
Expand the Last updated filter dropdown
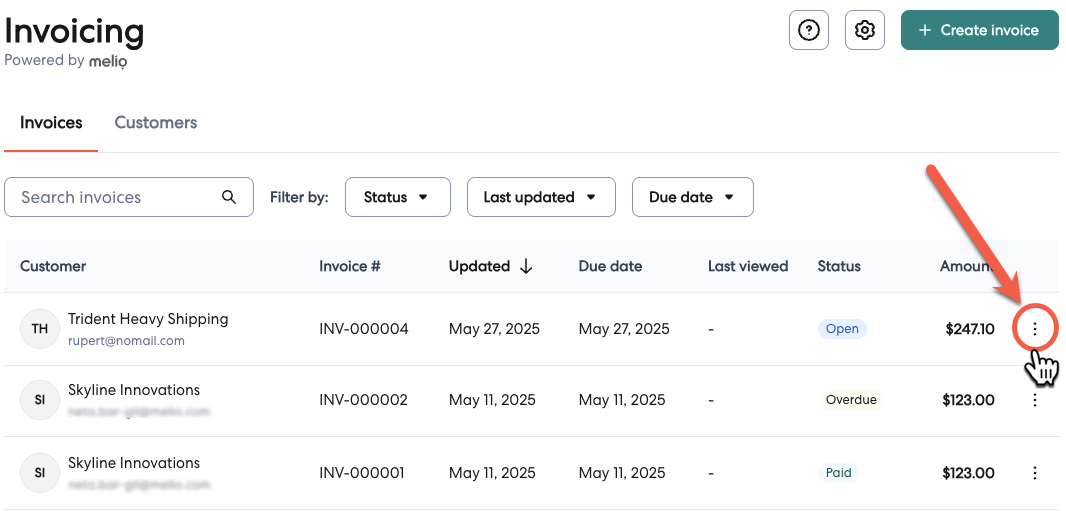coord(541,197)
